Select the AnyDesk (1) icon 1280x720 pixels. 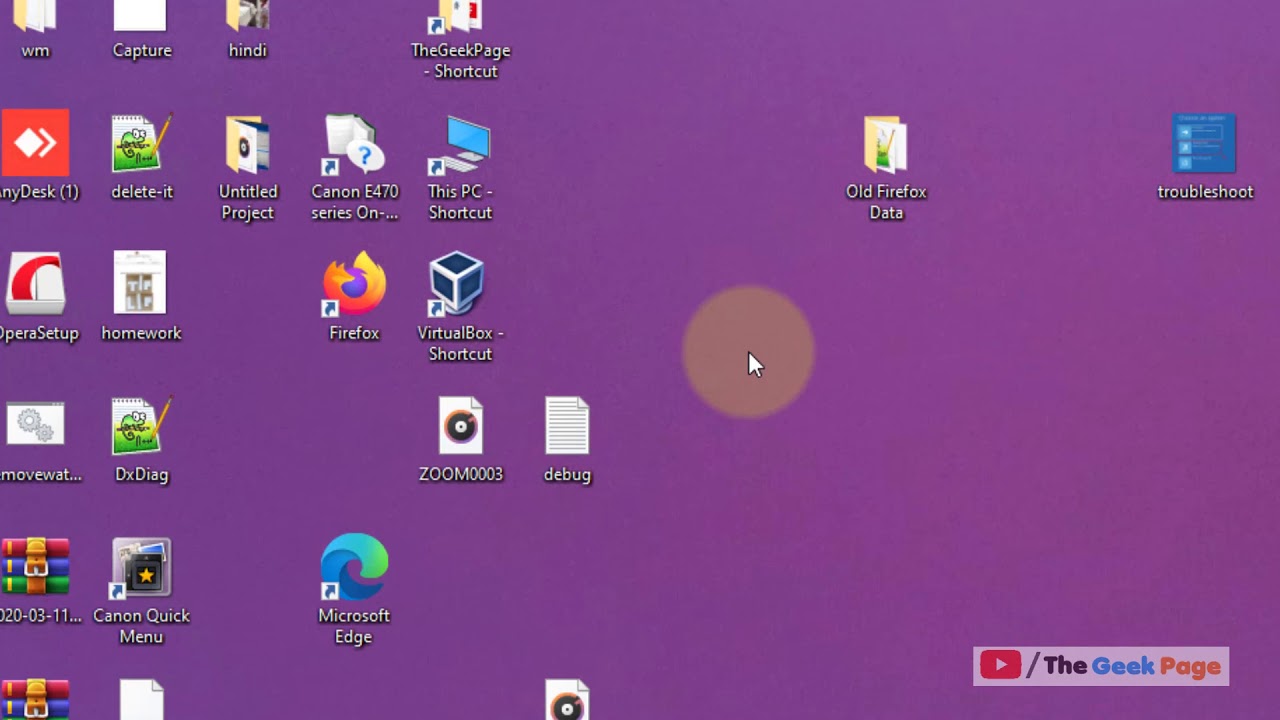pos(35,142)
